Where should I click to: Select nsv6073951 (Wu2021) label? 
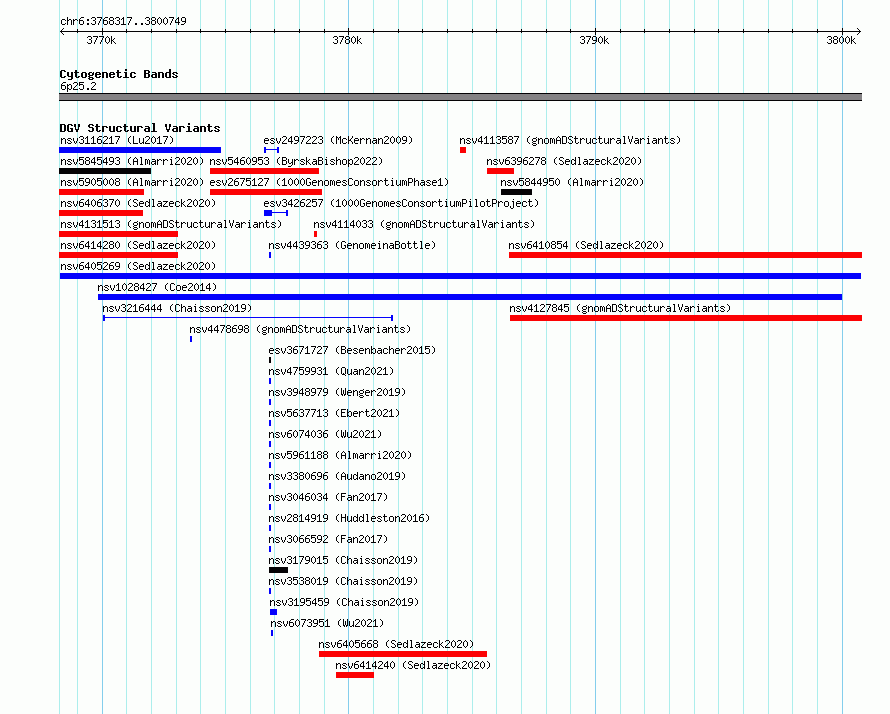[x=327, y=623]
